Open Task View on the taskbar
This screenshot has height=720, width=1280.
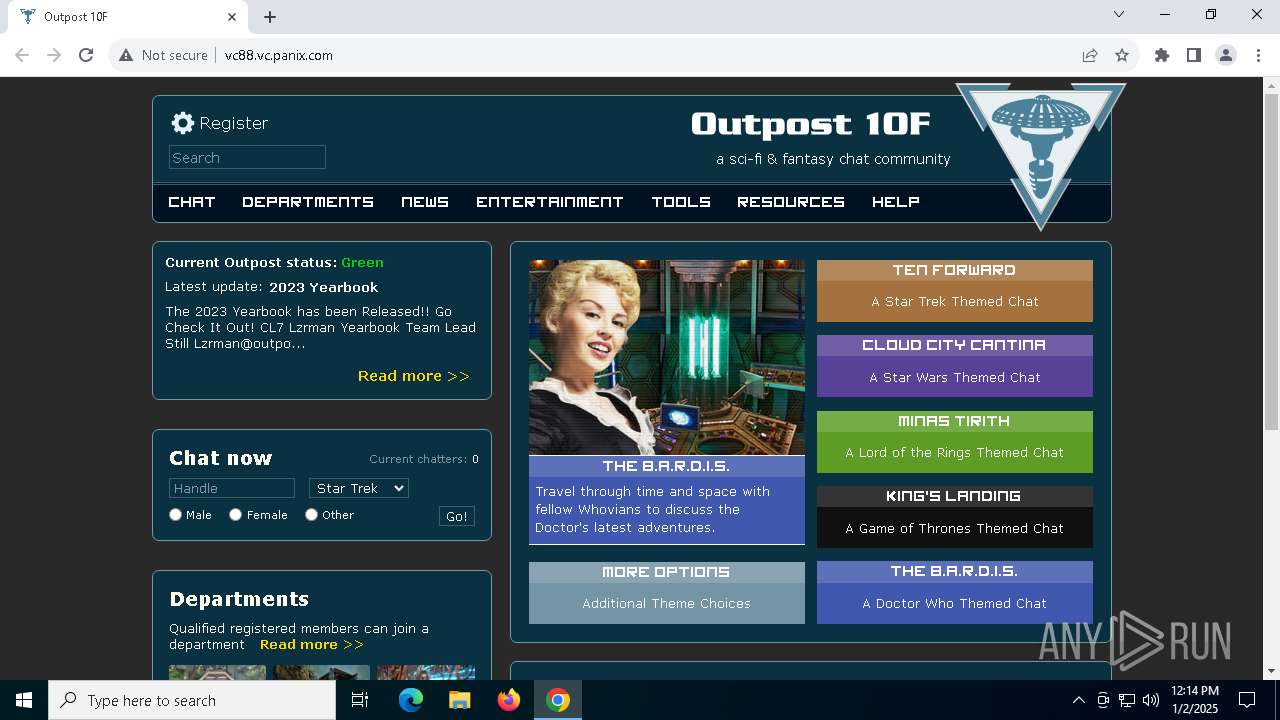[x=360, y=700]
